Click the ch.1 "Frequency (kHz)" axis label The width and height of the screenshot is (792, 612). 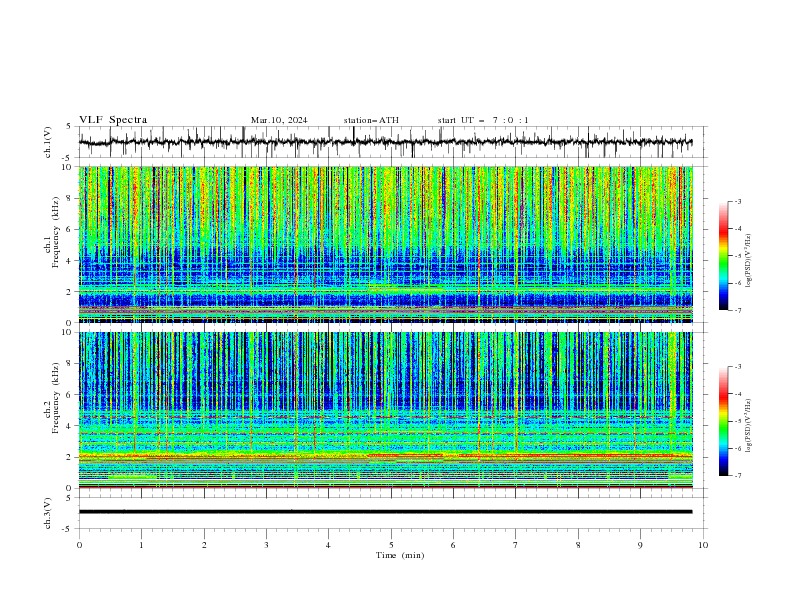(x=56, y=233)
